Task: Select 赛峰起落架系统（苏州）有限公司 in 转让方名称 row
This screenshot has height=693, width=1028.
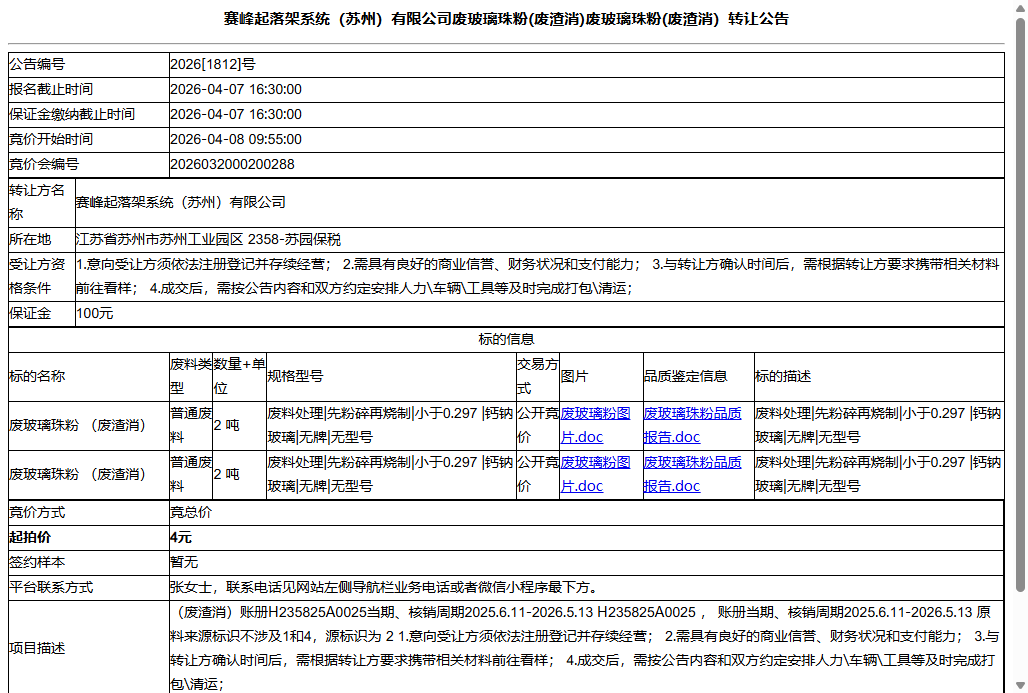Action: click(181, 202)
